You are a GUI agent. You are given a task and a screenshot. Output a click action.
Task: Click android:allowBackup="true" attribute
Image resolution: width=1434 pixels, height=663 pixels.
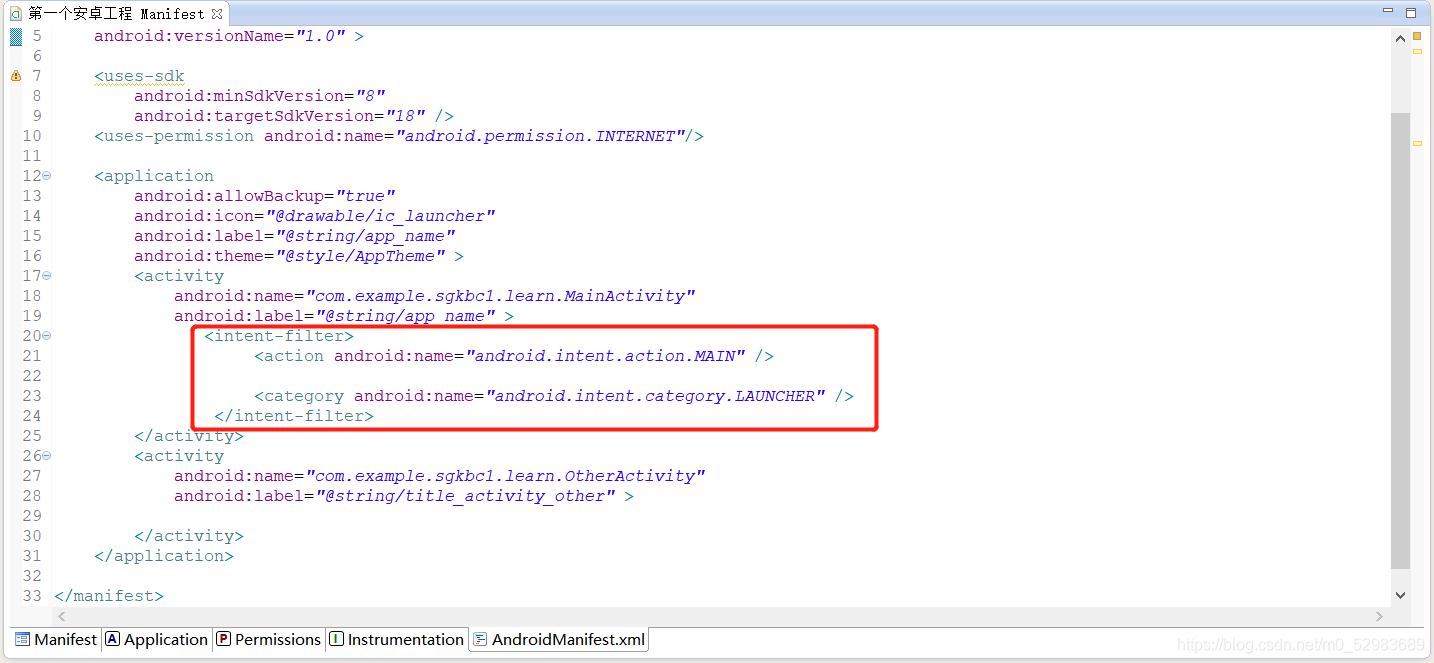click(x=265, y=196)
